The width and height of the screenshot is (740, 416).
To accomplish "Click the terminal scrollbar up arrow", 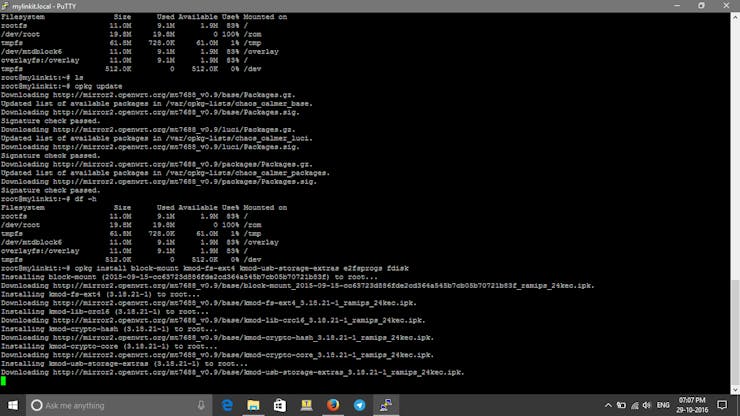I will 735,17.
